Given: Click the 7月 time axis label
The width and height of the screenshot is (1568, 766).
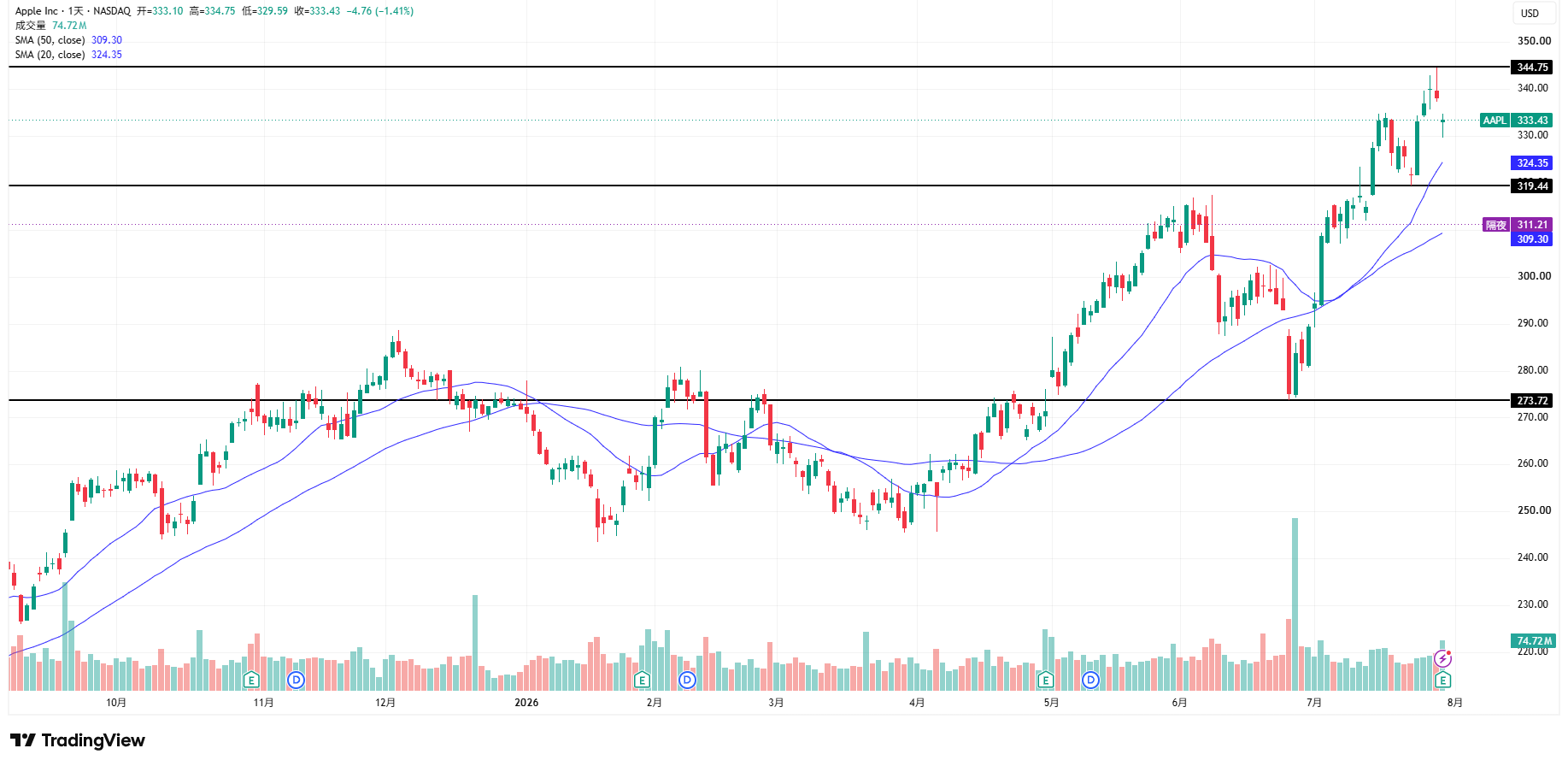Looking at the screenshot, I should [1314, 703].
